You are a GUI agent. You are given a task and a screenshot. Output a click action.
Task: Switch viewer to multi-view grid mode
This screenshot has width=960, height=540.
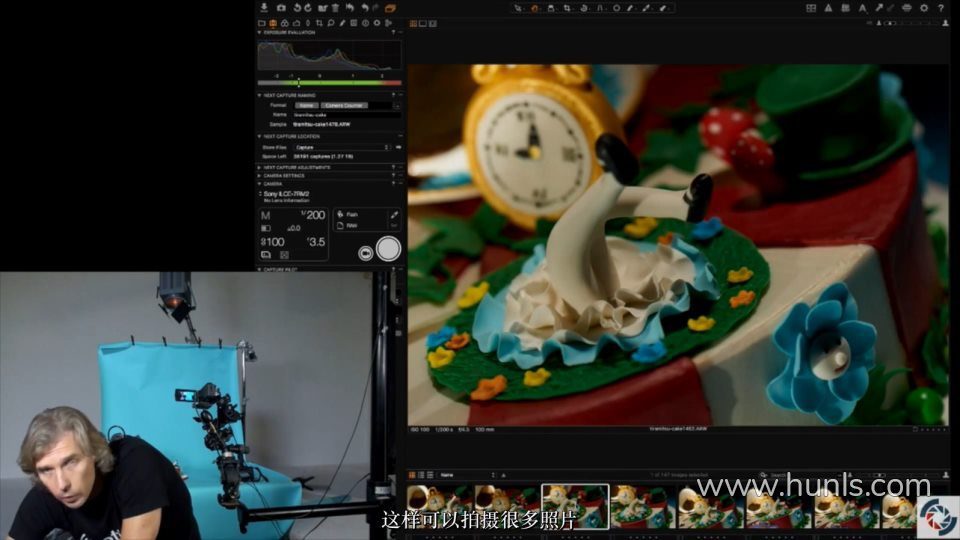(x=413, y=23)
